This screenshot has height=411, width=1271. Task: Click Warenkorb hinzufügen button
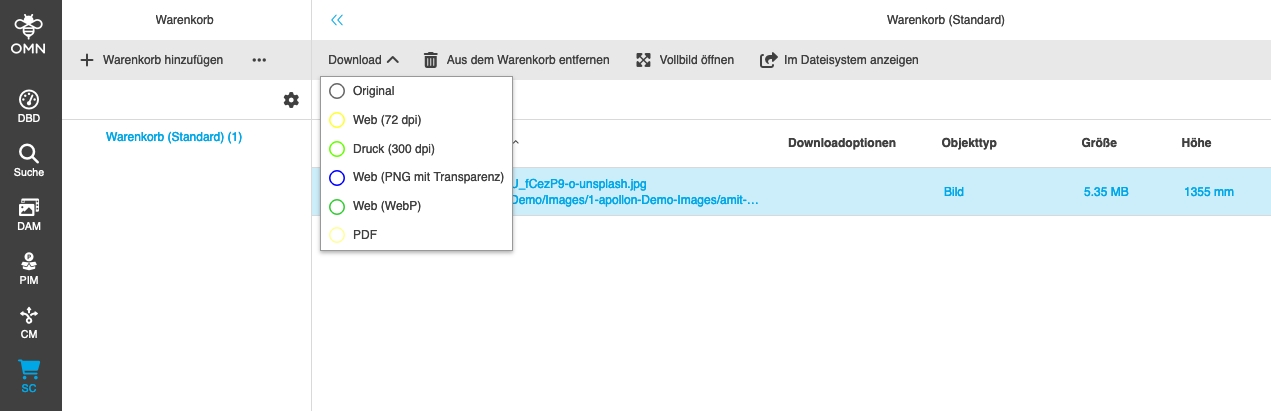151,60
